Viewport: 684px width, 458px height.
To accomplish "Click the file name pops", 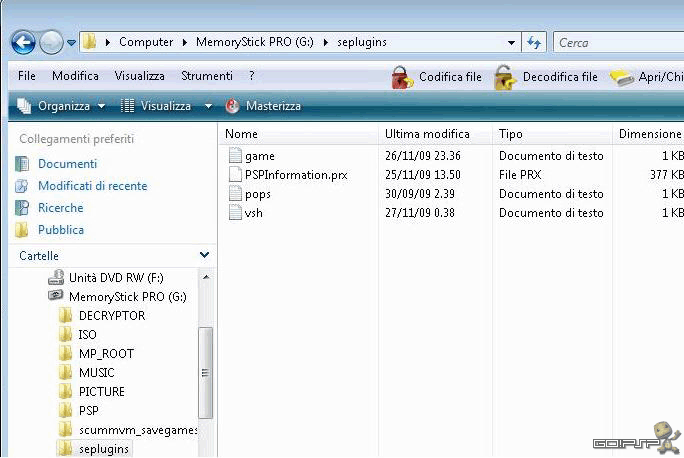I will click(258, 194).
